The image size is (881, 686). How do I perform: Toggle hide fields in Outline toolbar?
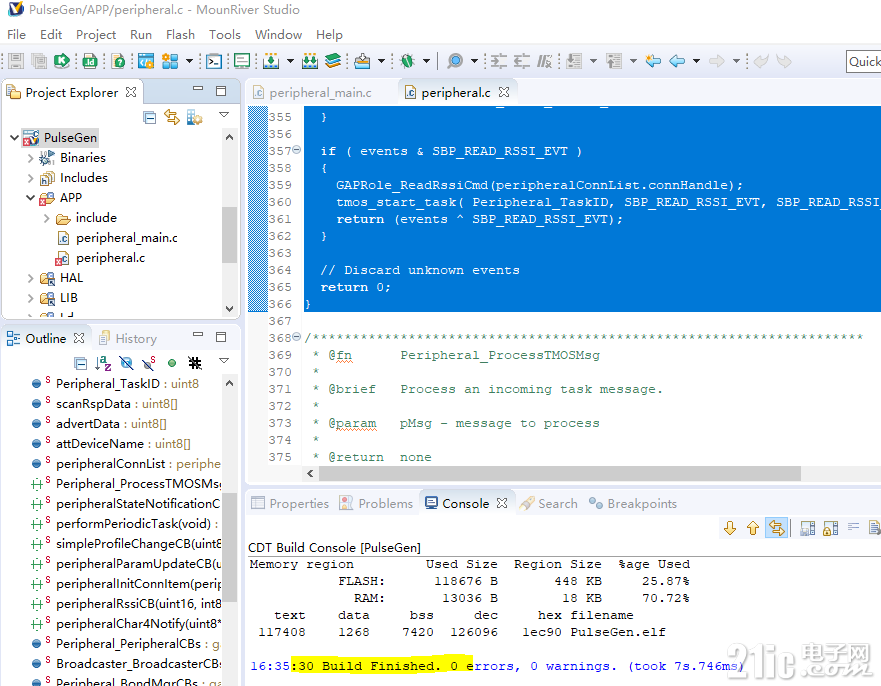pos(126,364)
